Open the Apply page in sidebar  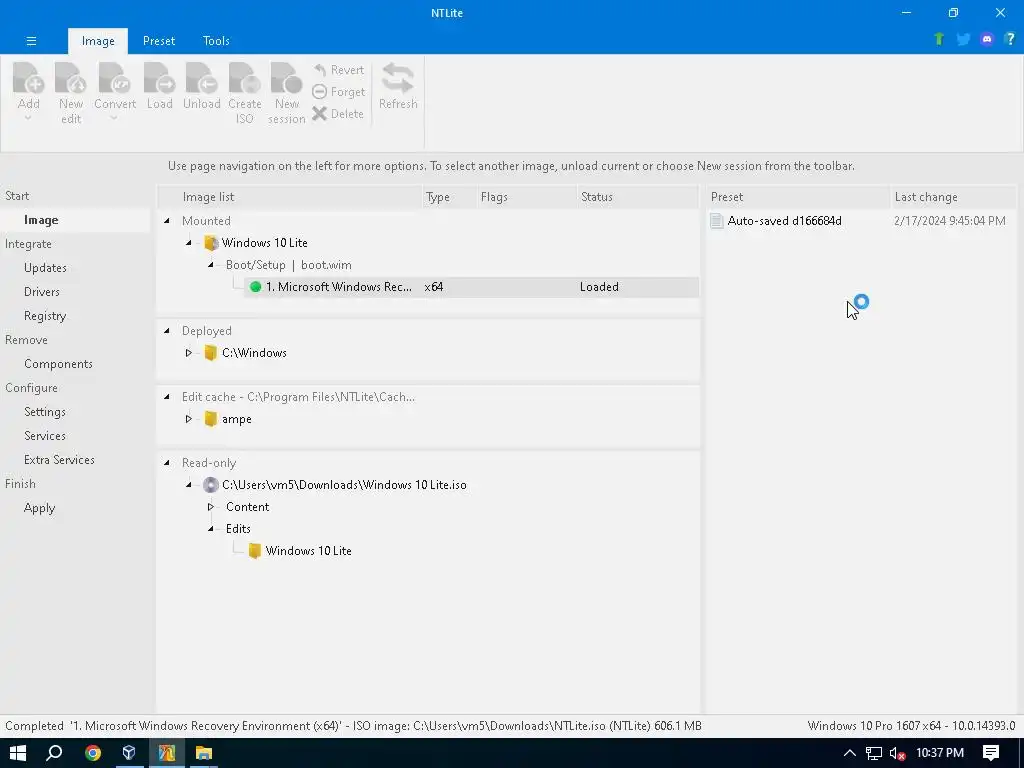(39, 508)
